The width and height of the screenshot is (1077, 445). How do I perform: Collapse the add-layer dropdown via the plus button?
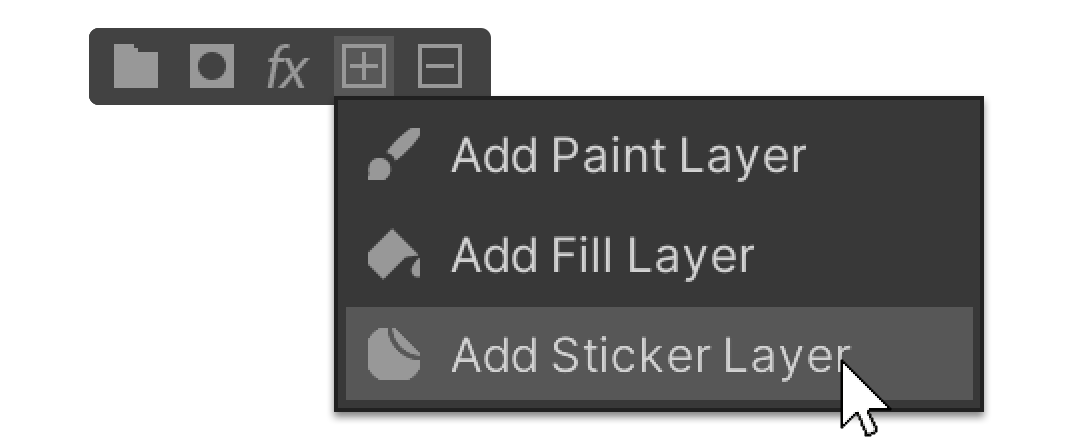(x=364, y=67)
